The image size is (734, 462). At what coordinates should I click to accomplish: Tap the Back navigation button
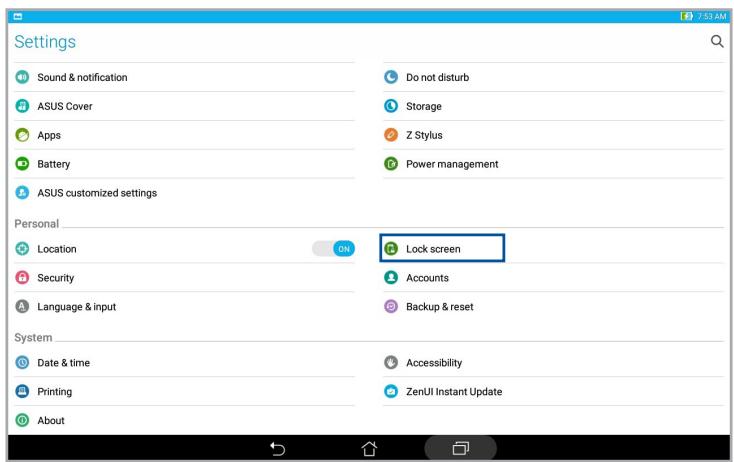[278, 448]
